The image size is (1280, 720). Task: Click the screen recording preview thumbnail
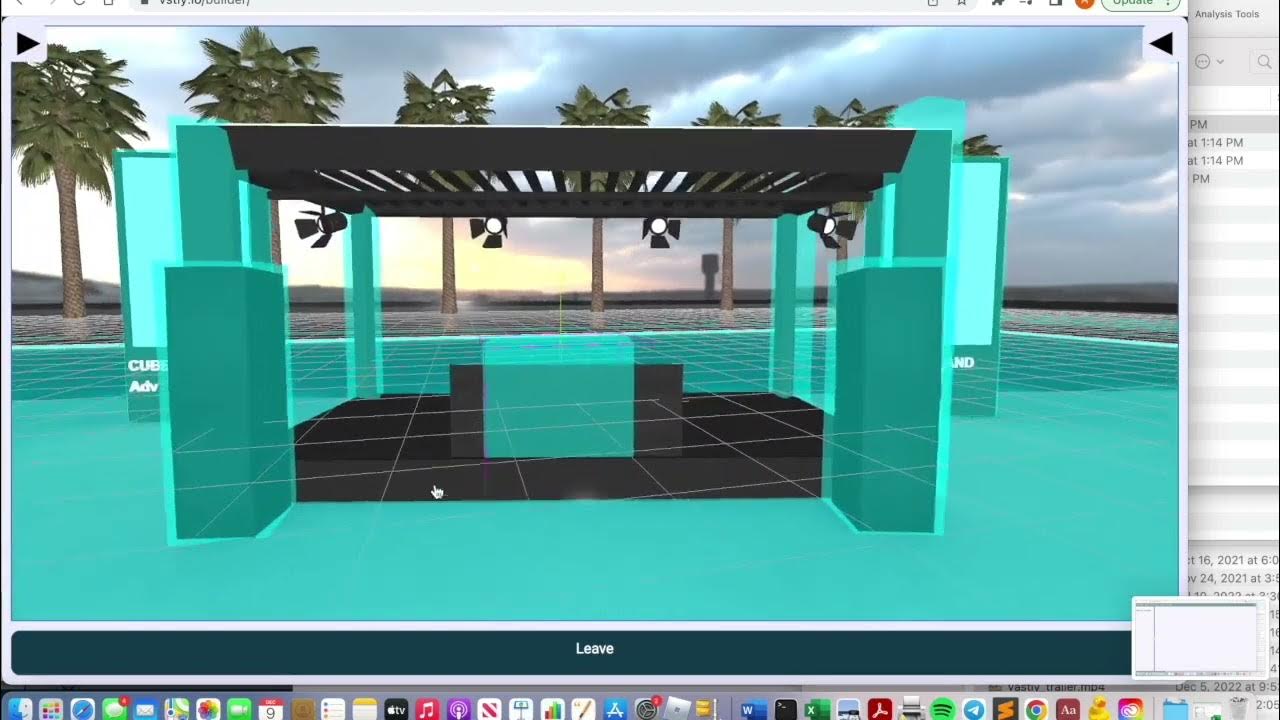tap(1199, 638)
